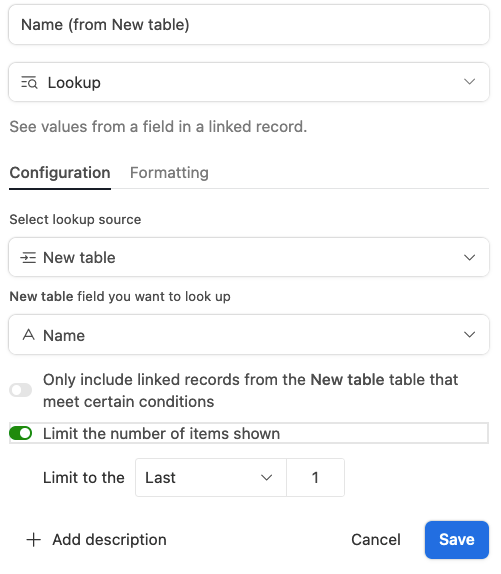Select the Configuration tab
Image resolution: width=501 pixels, height=574 pixels.
pyautogui.click(x=60, y=173)
